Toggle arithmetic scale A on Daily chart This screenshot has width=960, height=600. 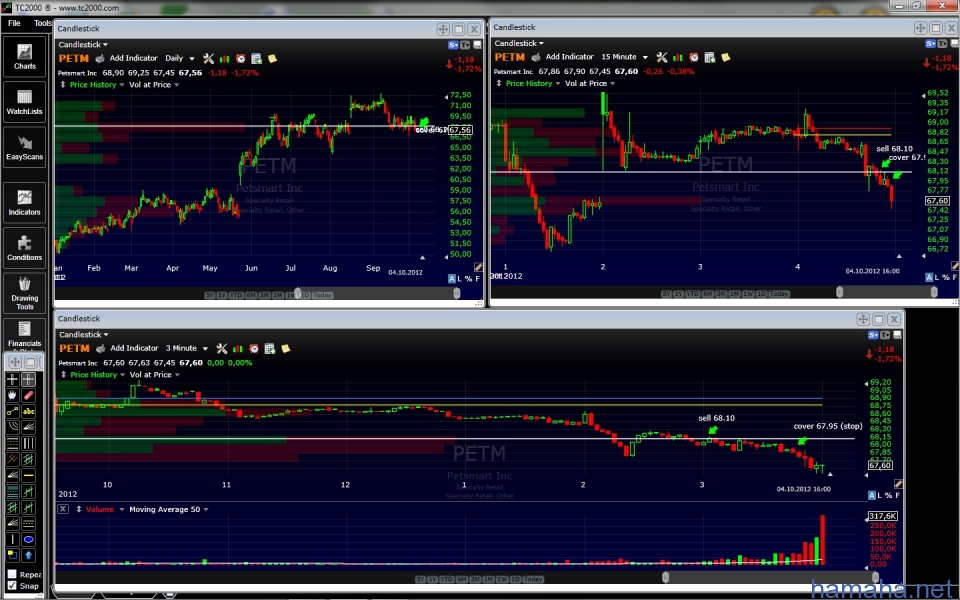452,279
